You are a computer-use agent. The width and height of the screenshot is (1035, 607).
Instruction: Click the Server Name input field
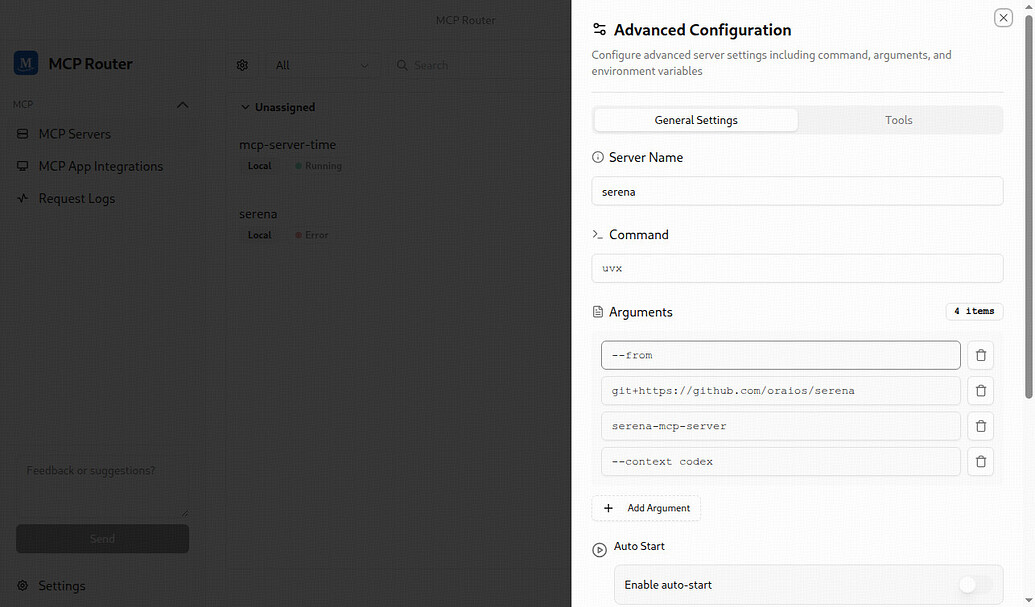click(797, 191)
